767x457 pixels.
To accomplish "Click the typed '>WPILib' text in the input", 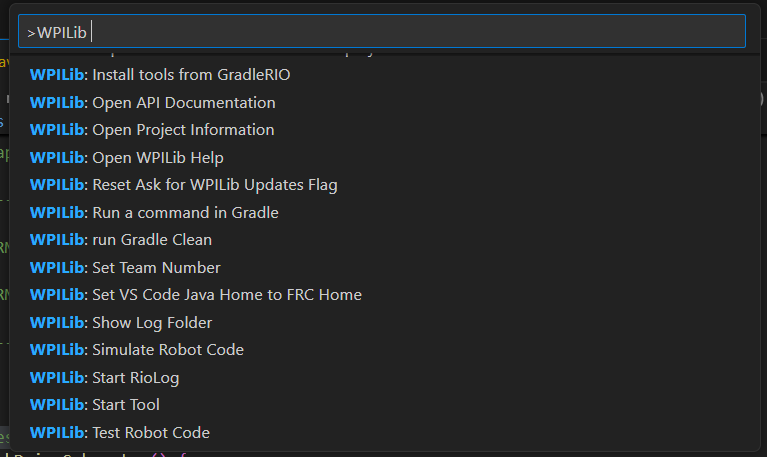I will 57,32.
